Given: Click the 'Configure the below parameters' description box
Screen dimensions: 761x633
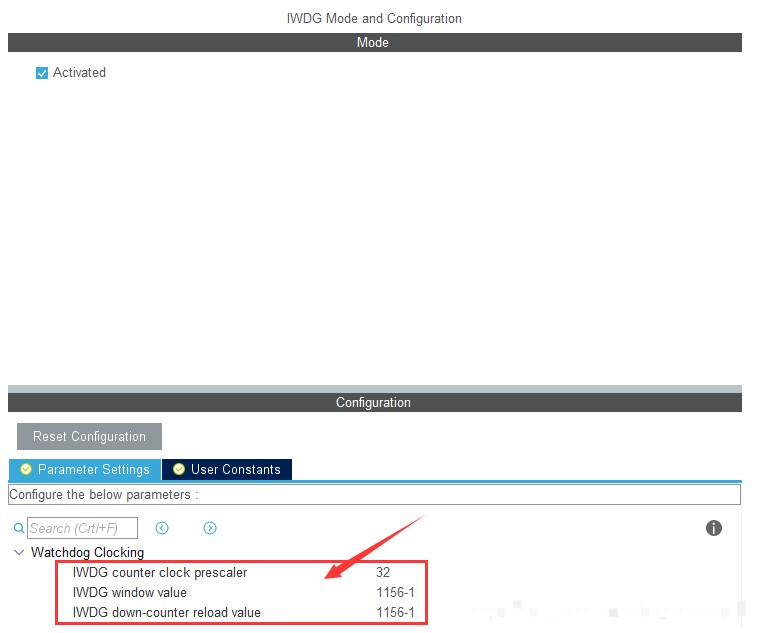Looking at the screenshot, I should coord(374,495).
